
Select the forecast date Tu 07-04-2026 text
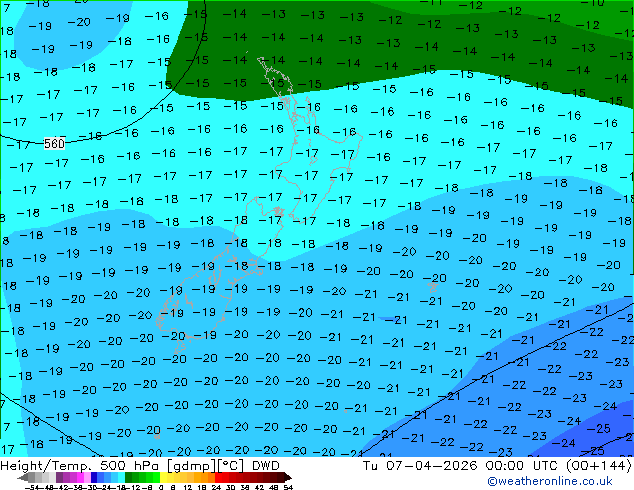click(x=420, y=466)
